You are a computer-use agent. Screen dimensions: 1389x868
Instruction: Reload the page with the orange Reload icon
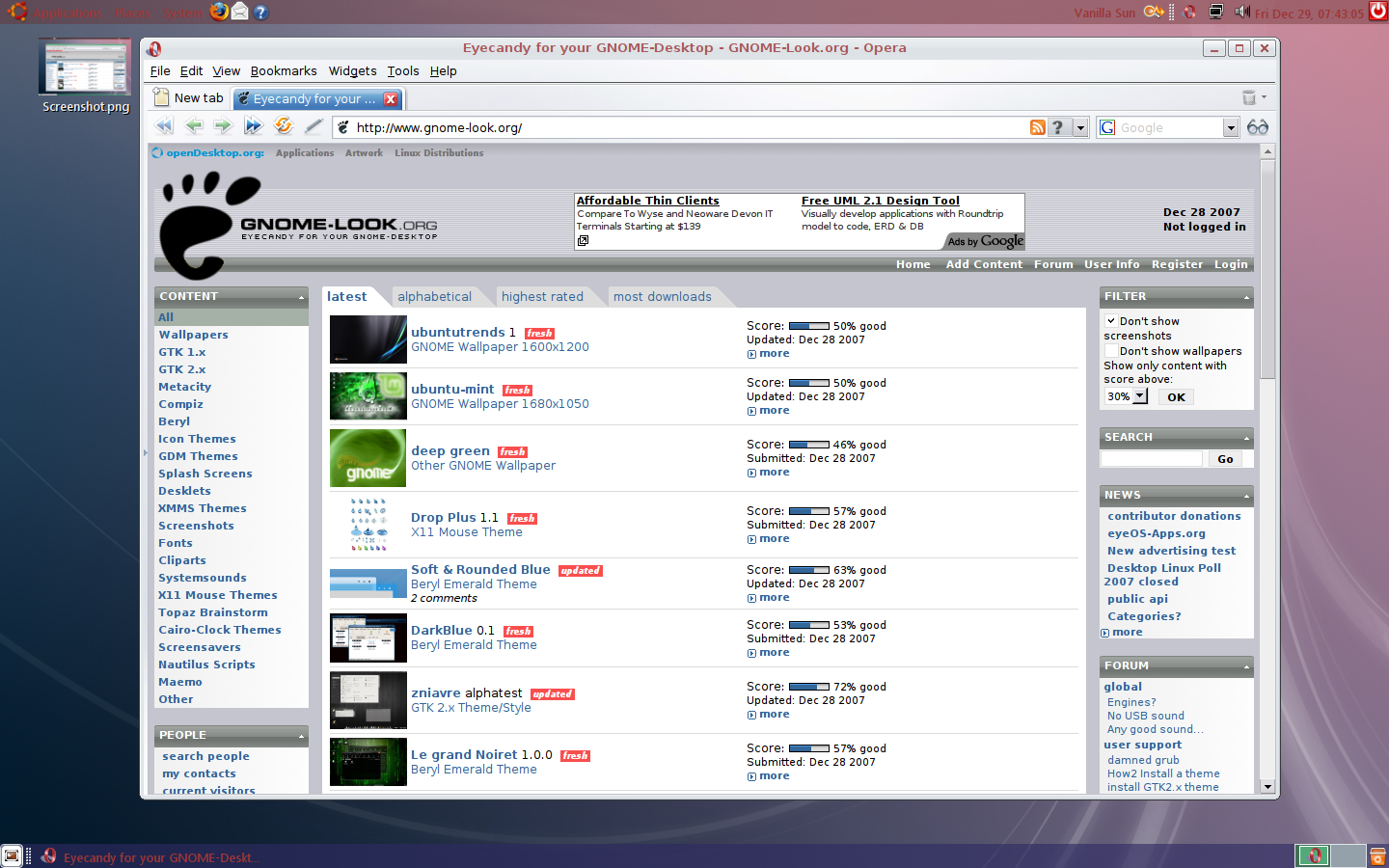[284, 125]
